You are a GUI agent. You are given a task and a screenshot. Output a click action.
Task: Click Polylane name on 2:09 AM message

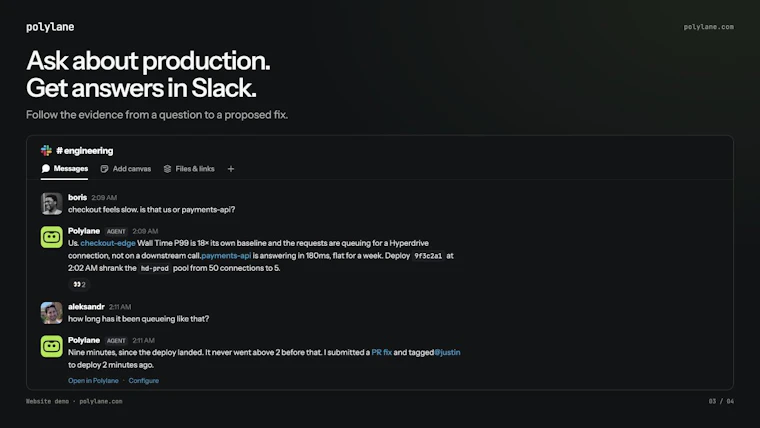coord(84,231)
